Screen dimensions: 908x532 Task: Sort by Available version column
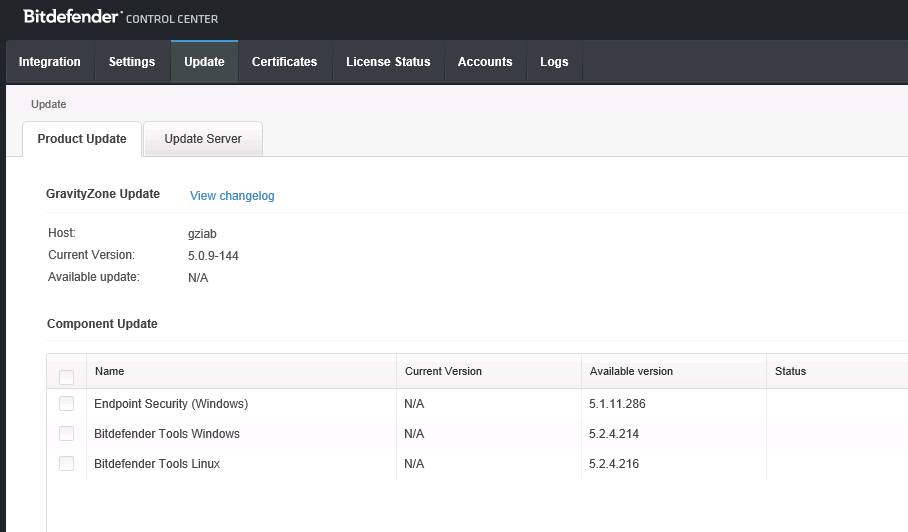[631, 371]
